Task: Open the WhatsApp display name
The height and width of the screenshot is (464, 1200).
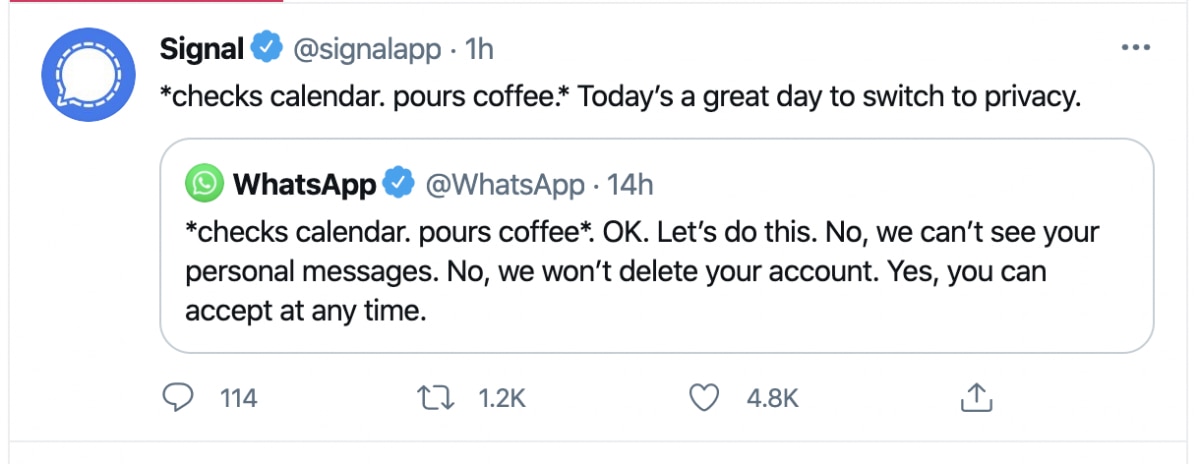Action: (304, 184)
